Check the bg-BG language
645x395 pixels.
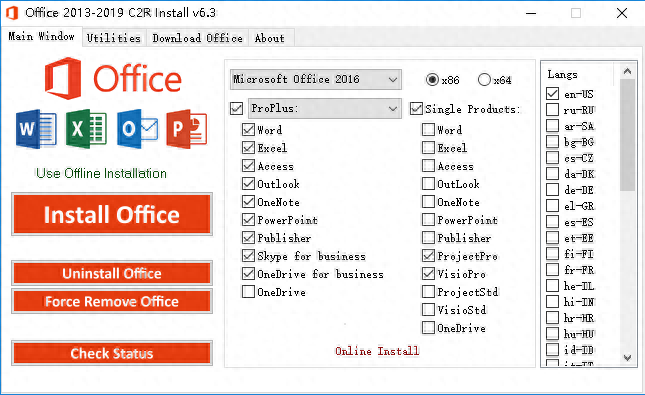point(552,142)
